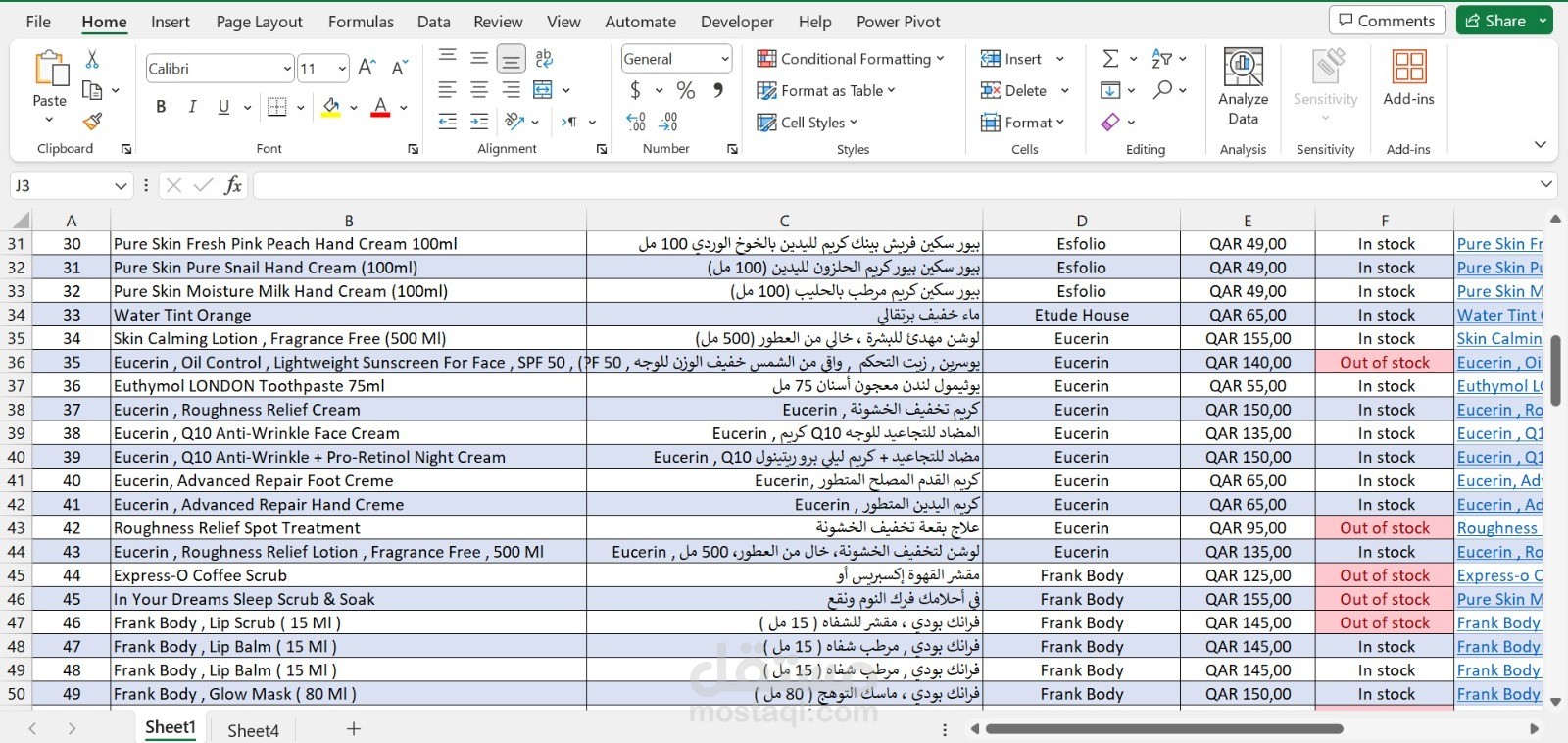
Task: Click Decrease Decimal icon
Action: pyautogui.click(x=668, y=122)
